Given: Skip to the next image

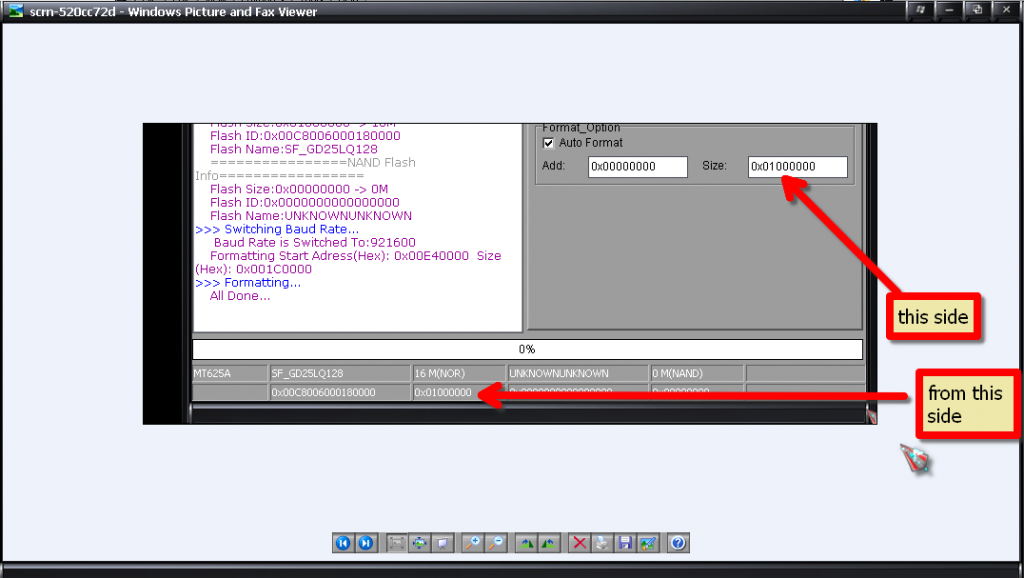Looking at the screenshot, I should pyautogui.click(x=366, y=543).
